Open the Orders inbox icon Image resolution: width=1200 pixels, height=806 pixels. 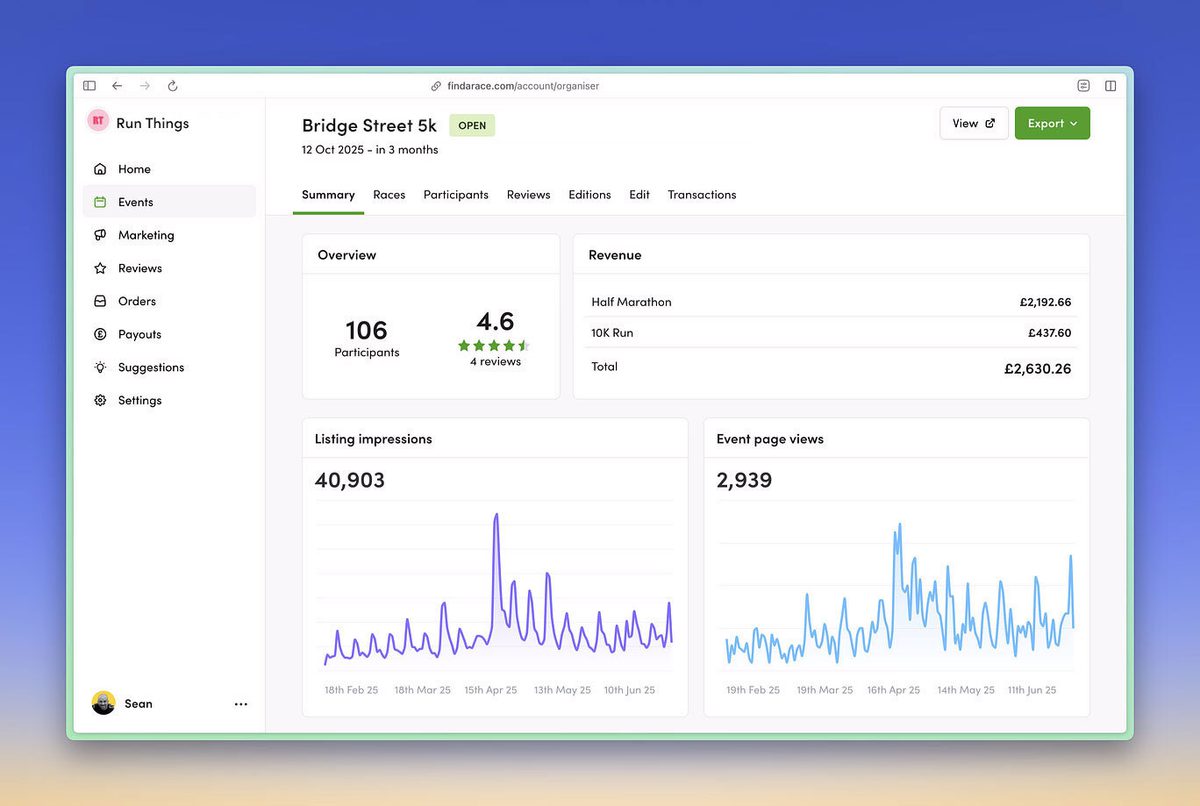(x=100, y=301)
